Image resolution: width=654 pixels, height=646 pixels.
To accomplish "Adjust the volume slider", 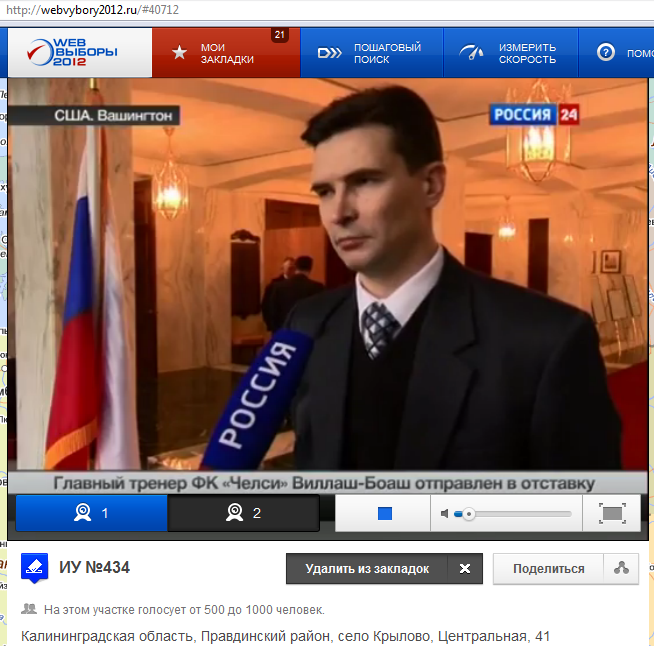I will pyautogui.click(x=515, y=514).
